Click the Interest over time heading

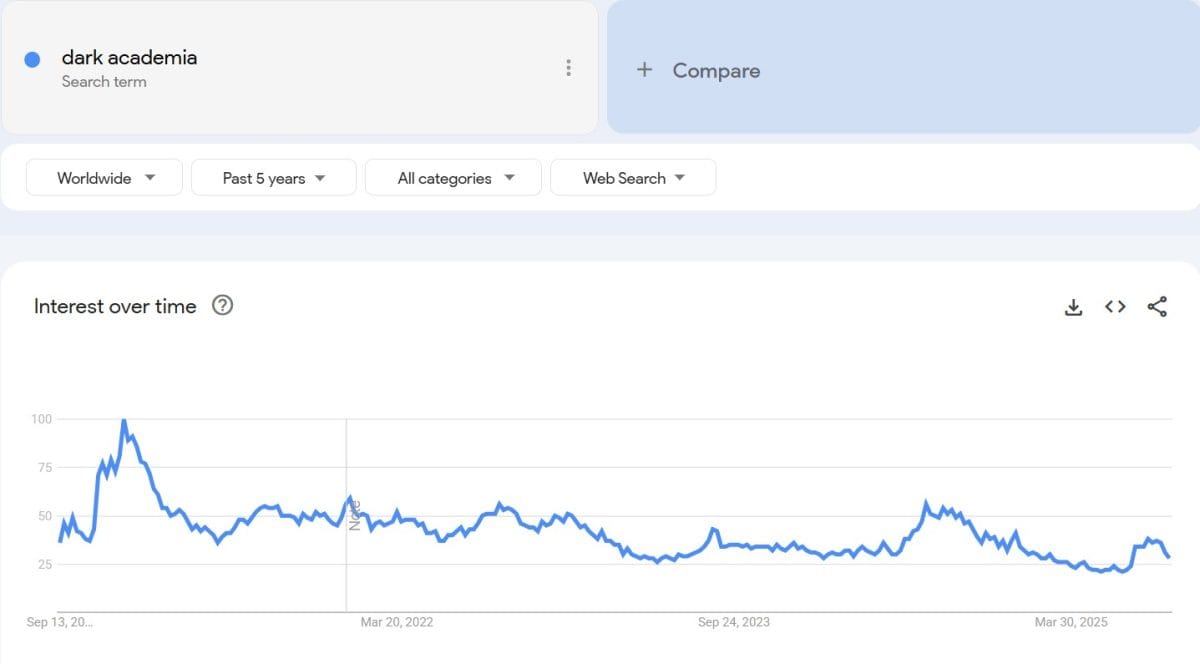click(115, 306)
